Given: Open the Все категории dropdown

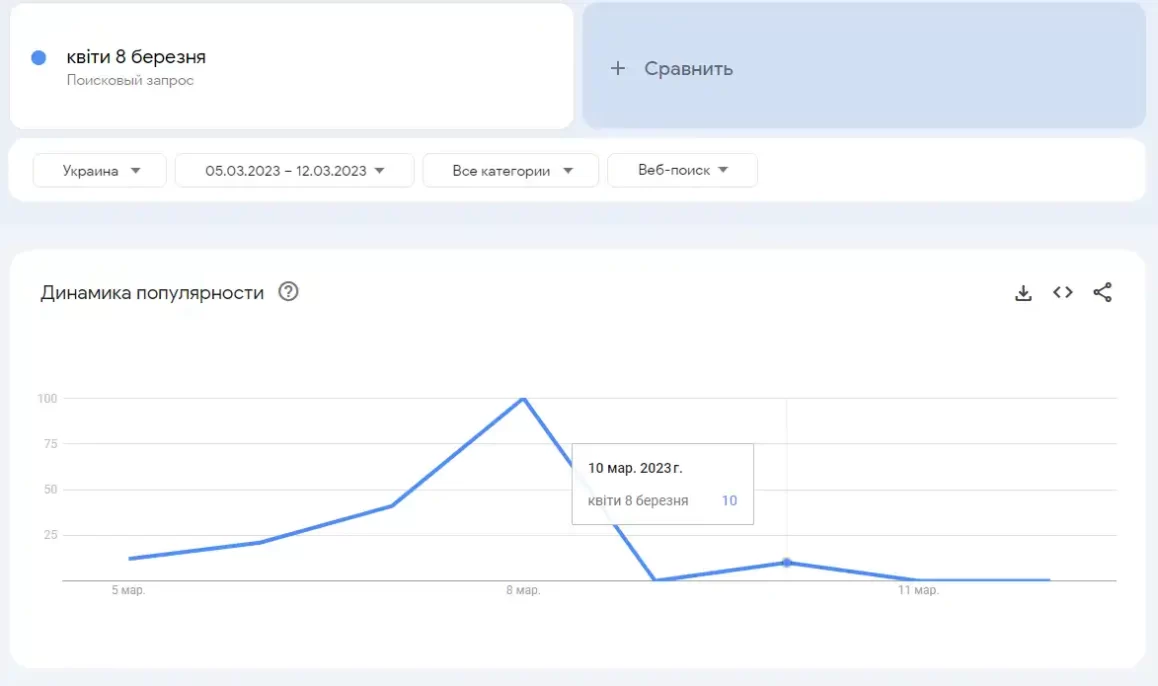Looking at the screenshot, I should tap(511, 171).
